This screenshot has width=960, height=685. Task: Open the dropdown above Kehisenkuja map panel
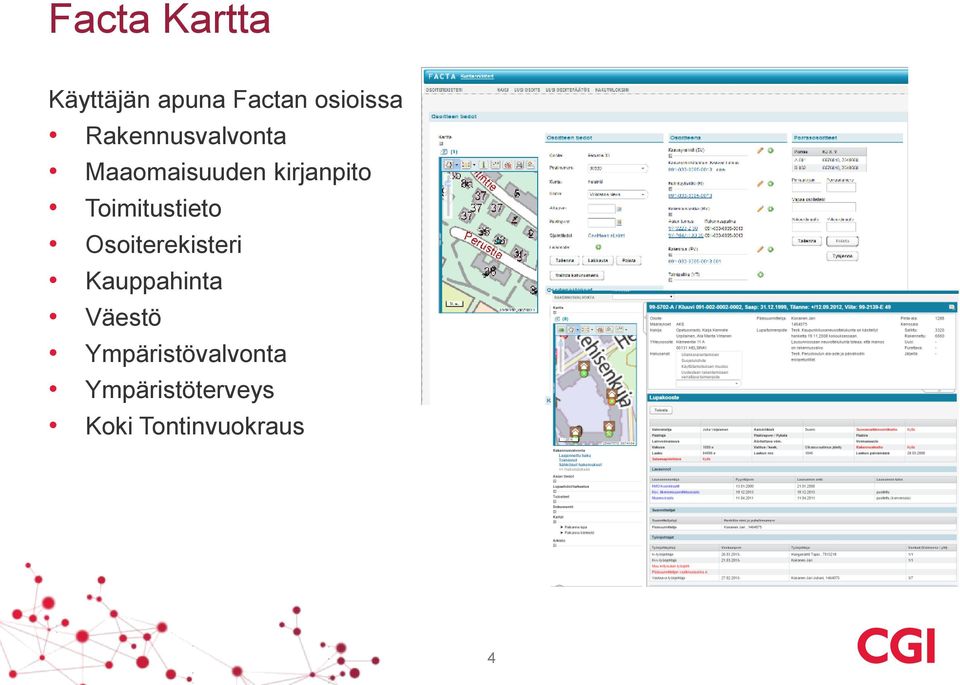(643, 297)
